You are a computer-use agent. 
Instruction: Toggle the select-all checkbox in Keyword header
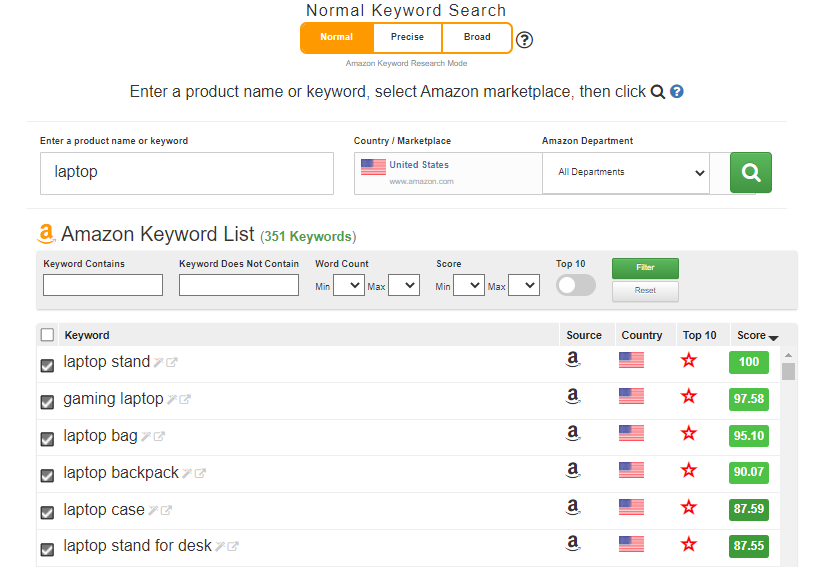click(47, 335)
